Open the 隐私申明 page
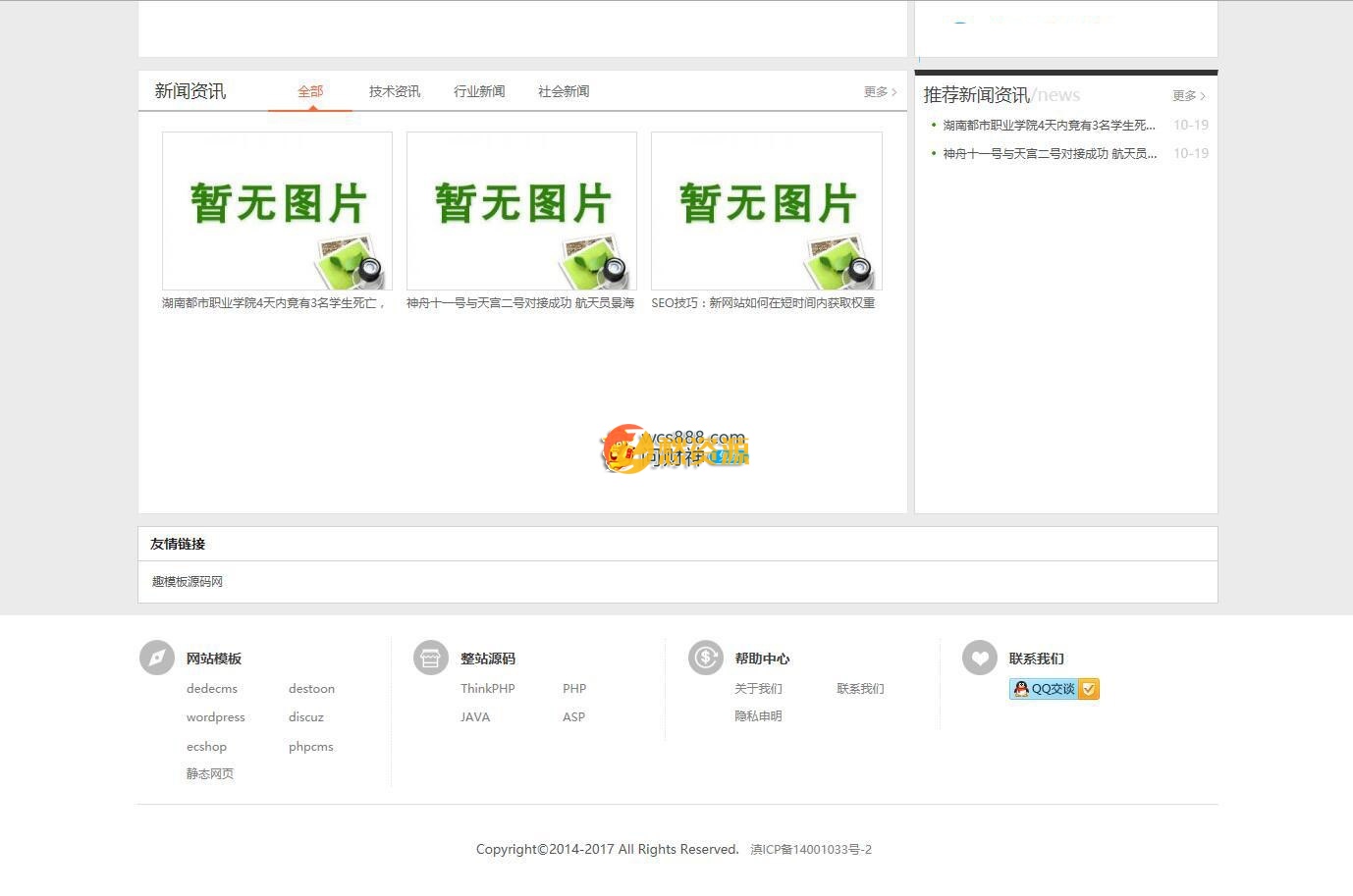This screenshot has width=1353, height=896. [757, 715]
